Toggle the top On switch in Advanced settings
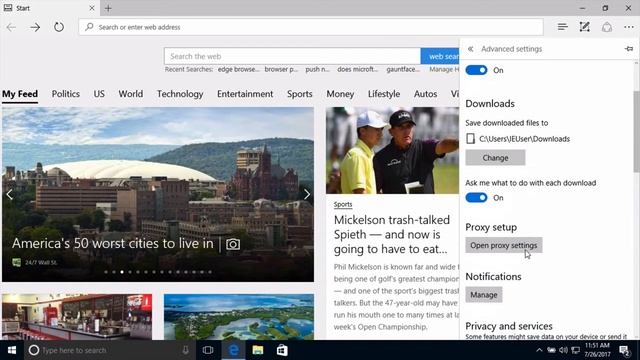Image resolution: width=640 pixels, height=360 pixels. 476,70
